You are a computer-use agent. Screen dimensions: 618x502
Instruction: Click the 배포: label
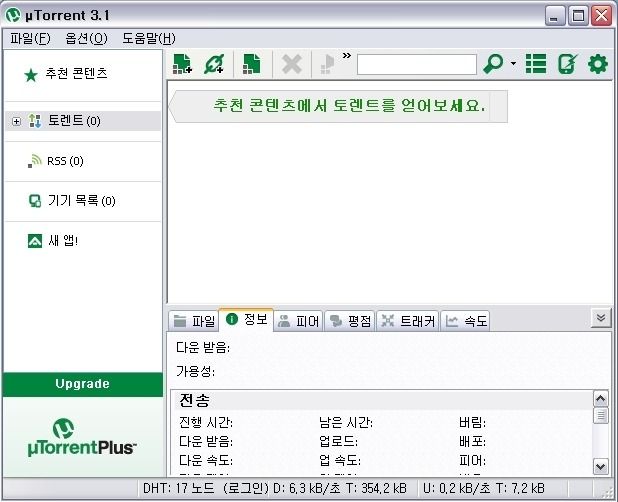(x=472, y=441)
